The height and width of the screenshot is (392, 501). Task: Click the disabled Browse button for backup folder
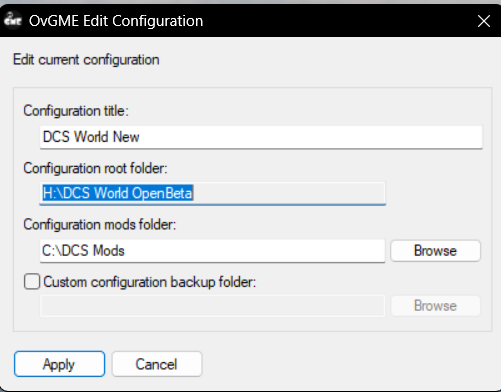tap(435, 306)
